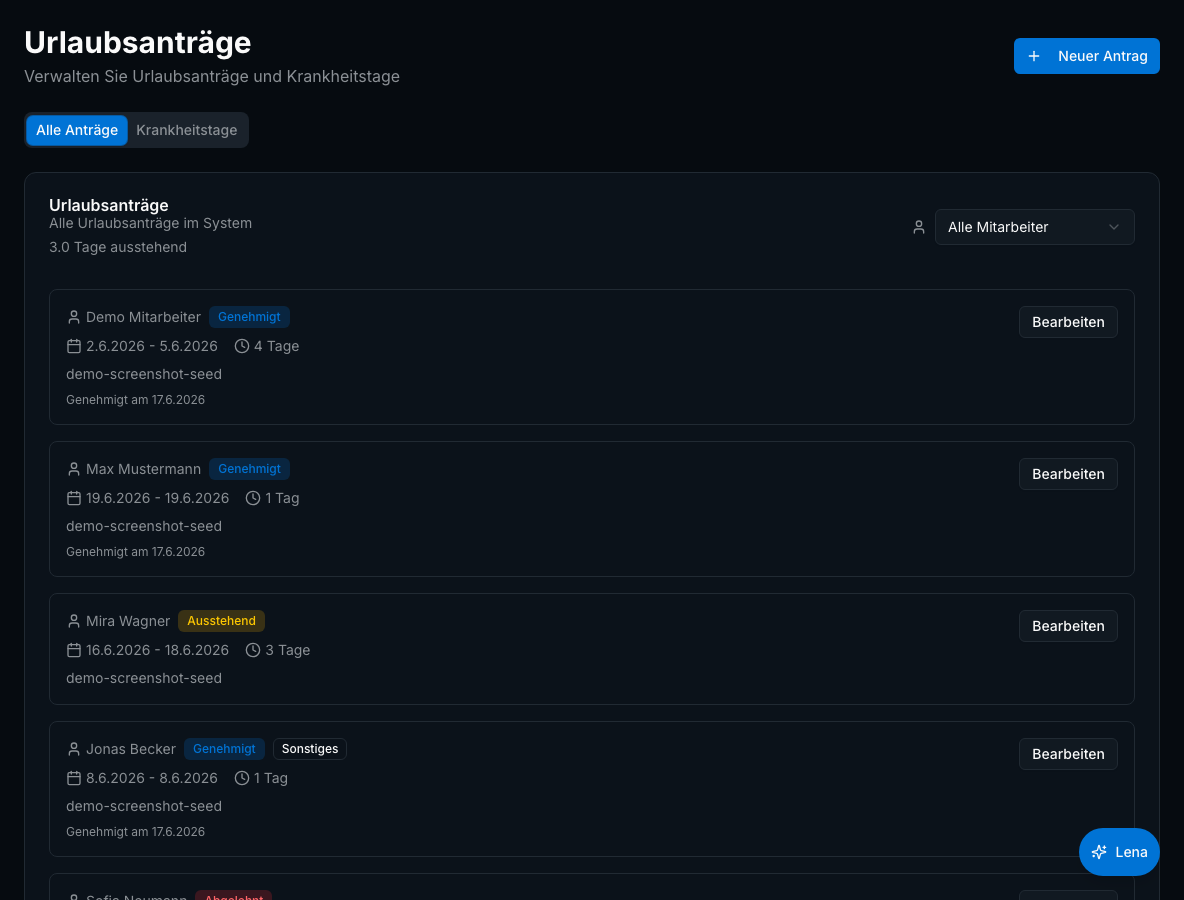The image size is (1184, 900).
Task: Switch to the Alle Anträge tab
Action: pos(77,130)
